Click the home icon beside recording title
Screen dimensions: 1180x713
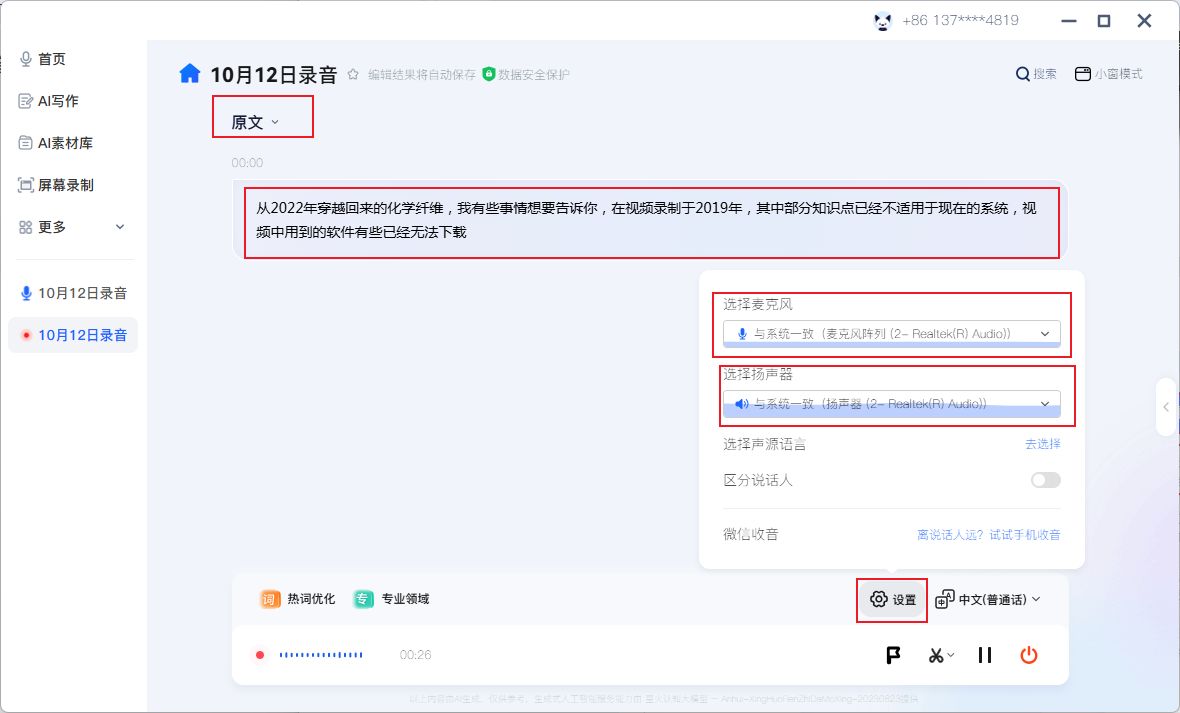click(190, 74)
